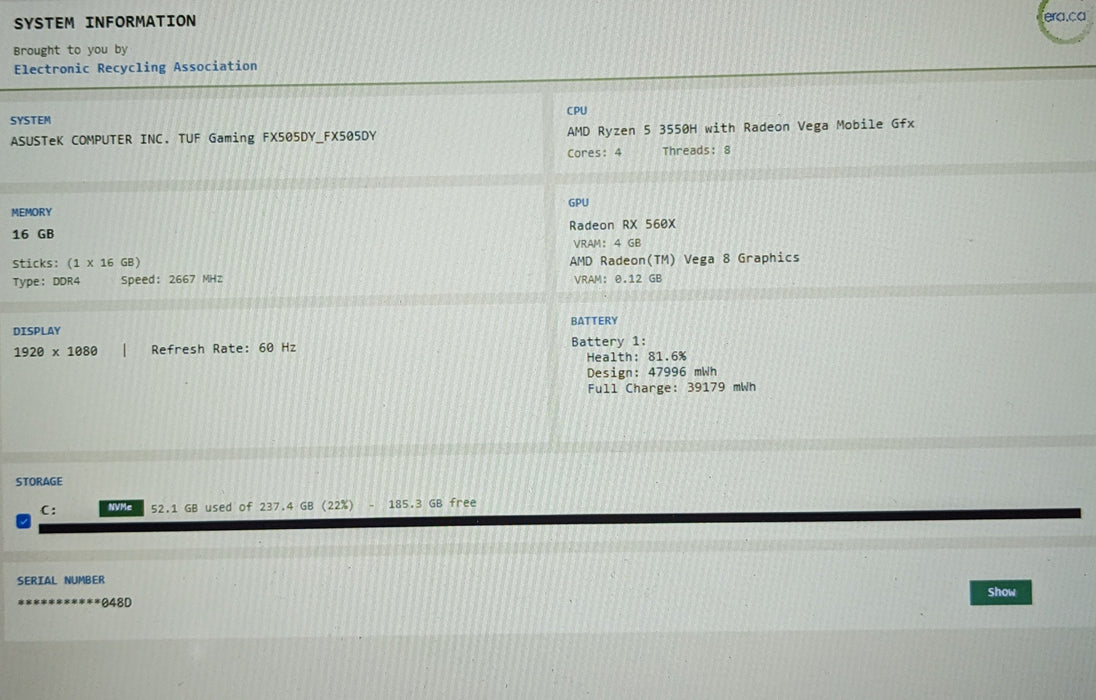1096x700 pixels.
Task: Select the 'Health: 81.6%' battery value
Action: (636, 357)
